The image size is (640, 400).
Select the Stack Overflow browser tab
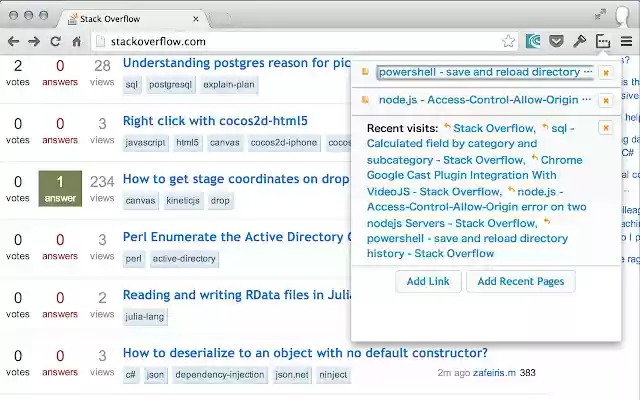[135, 19]
